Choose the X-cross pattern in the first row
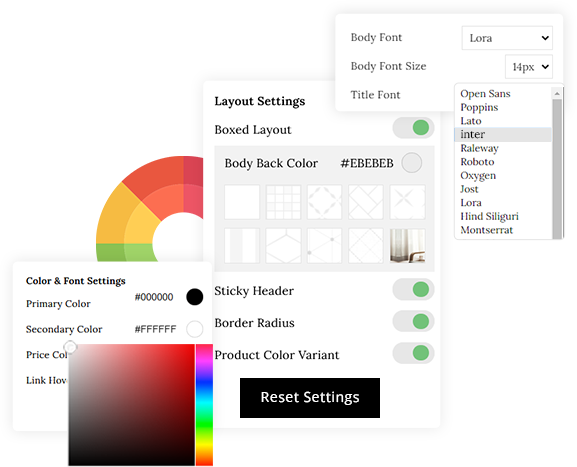This screenshot has height=467, width=577. pos(407,202)
